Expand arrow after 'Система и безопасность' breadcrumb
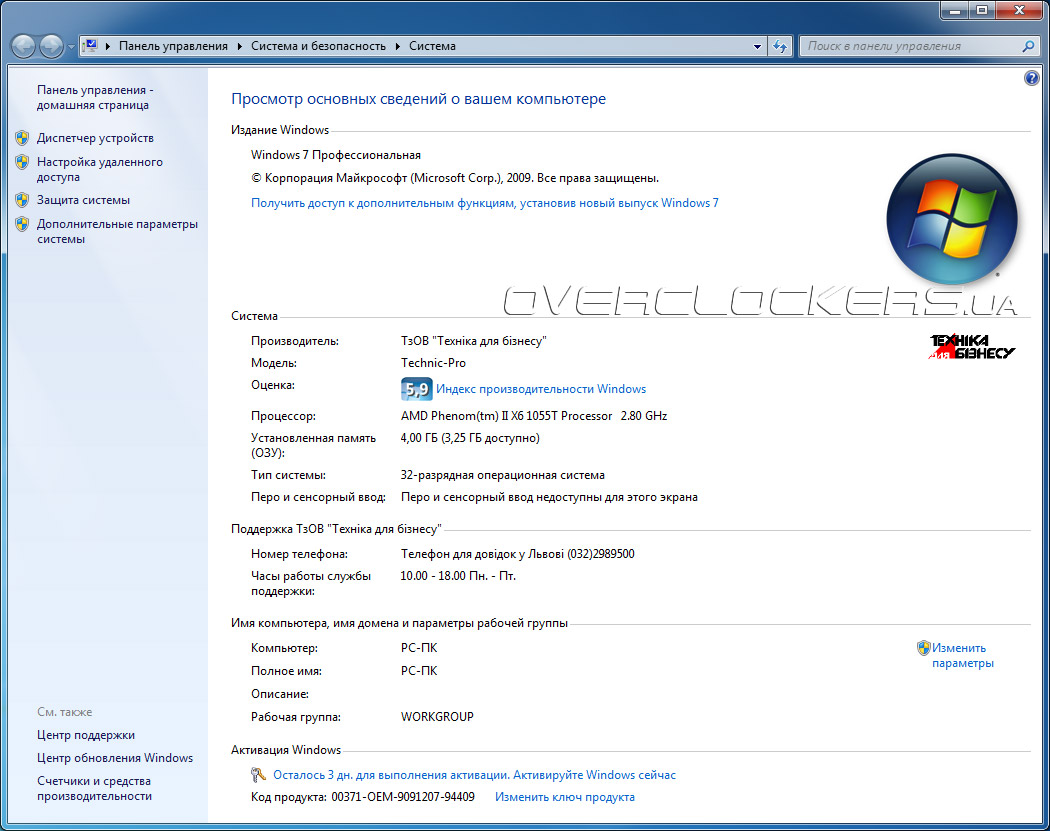 click(x=397, y=46)
